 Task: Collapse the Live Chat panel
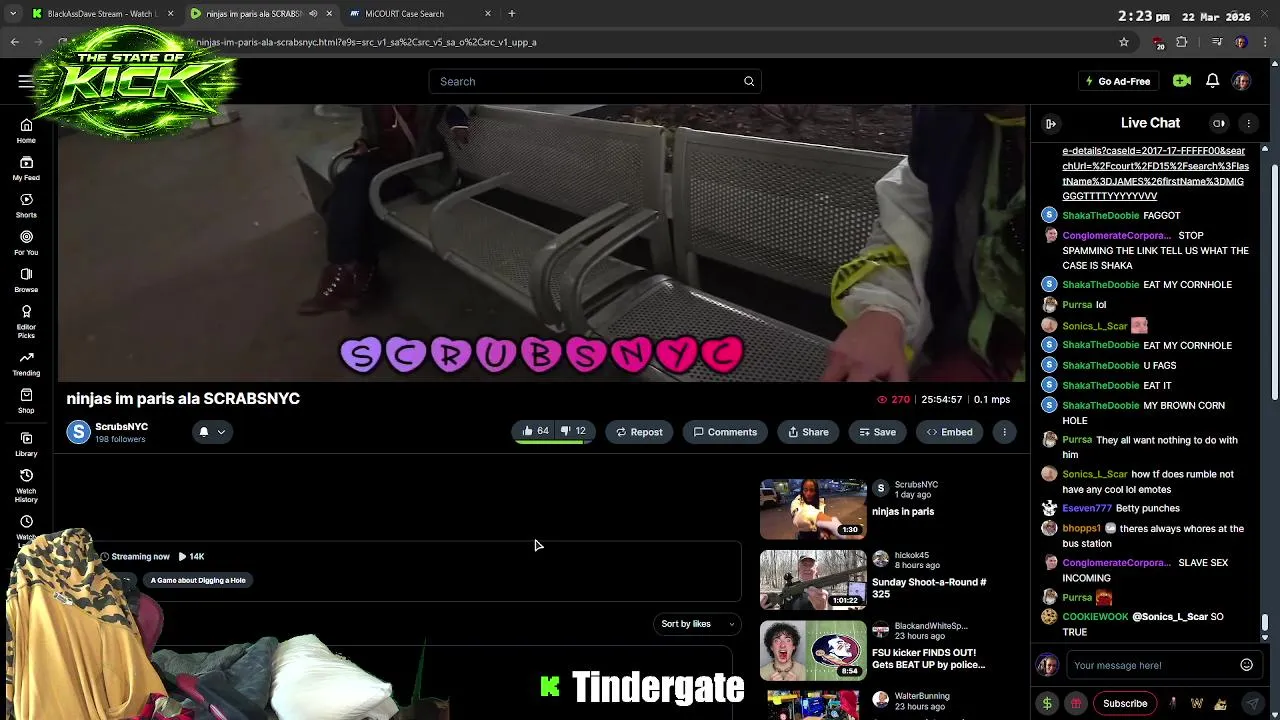point(1051,123)
